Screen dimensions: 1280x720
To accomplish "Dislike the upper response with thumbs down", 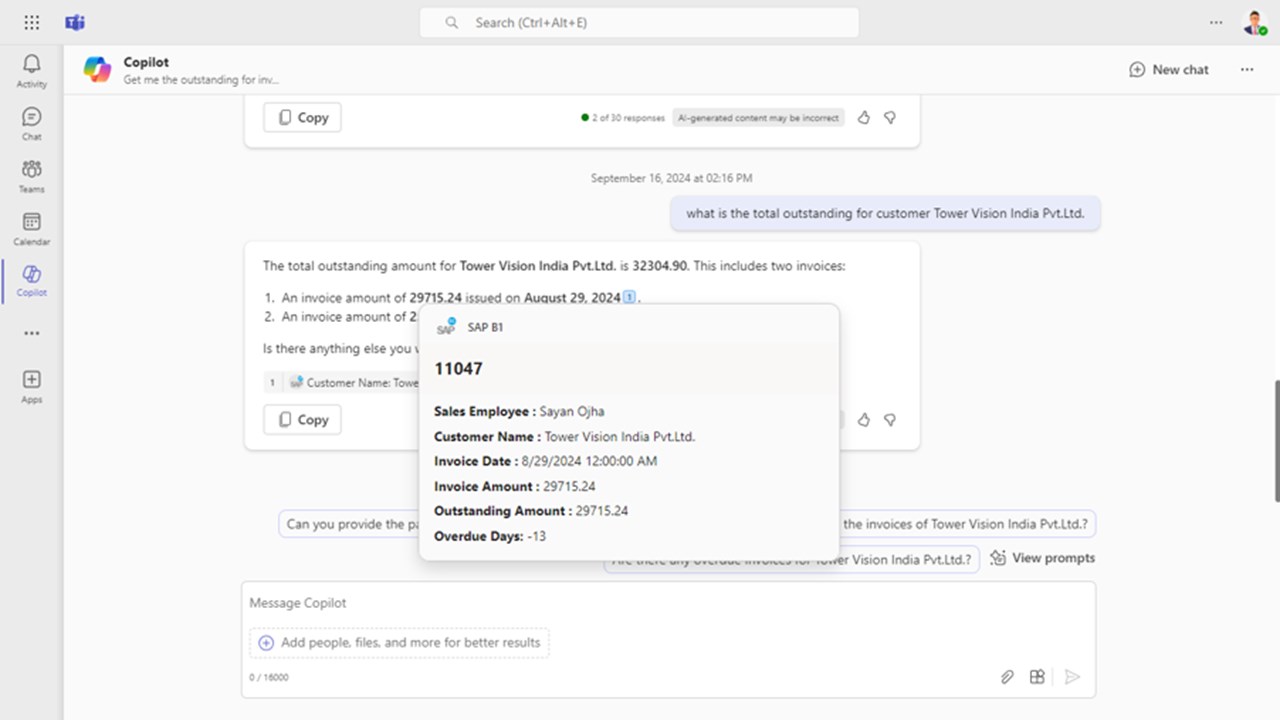I will coord(889,117).
